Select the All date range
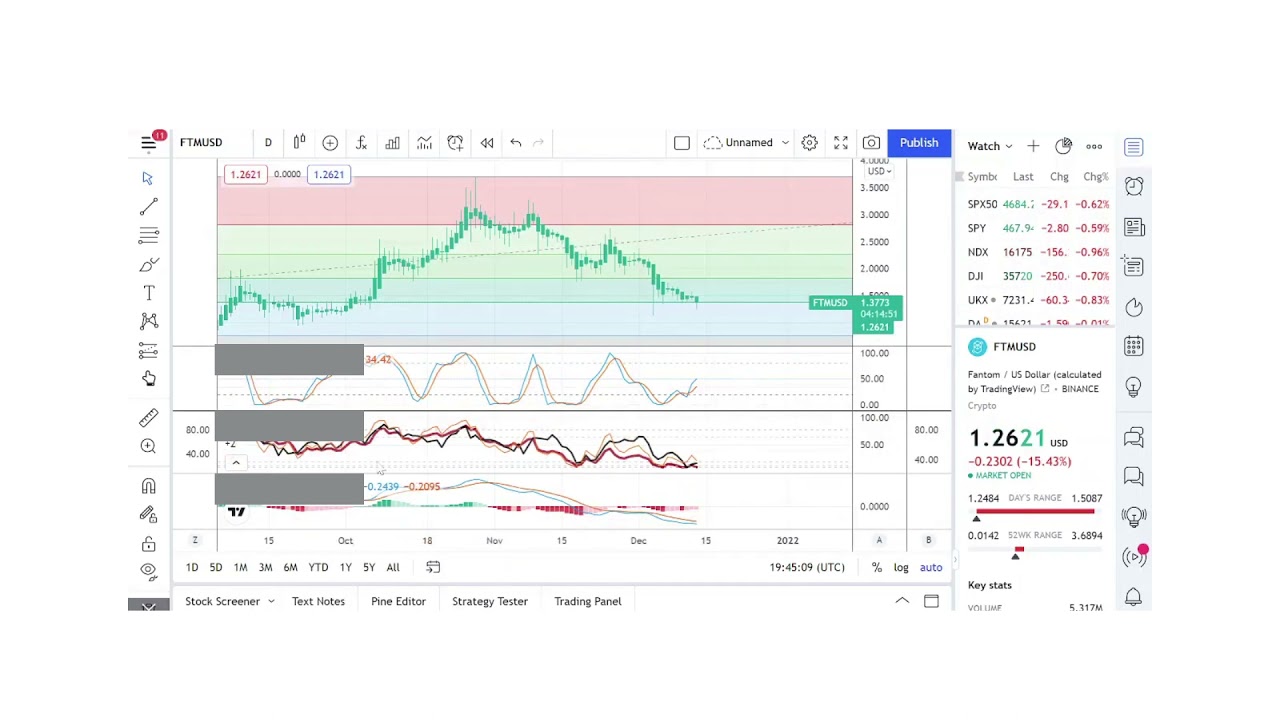 393,567
